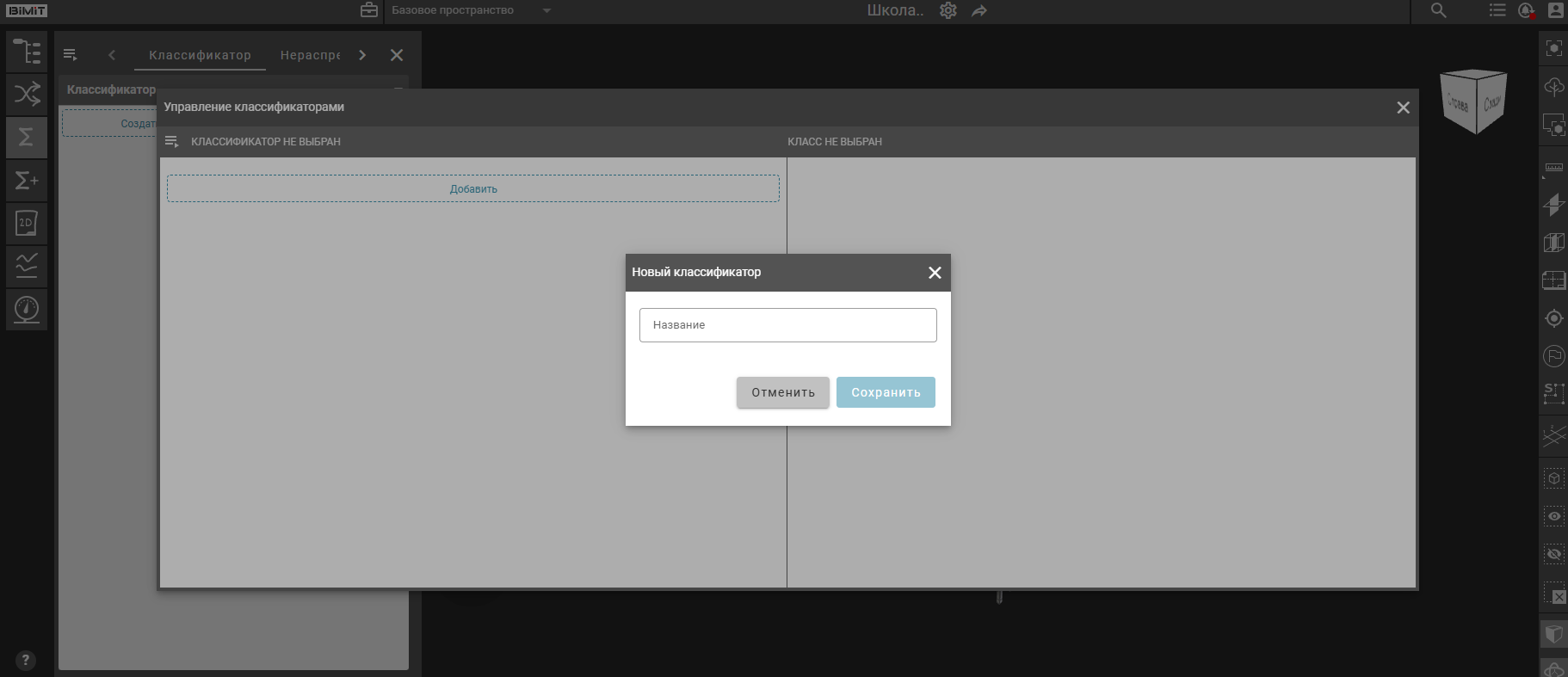Click the search magnifier icon
1568x677 pixels.
click(1438, 10)
